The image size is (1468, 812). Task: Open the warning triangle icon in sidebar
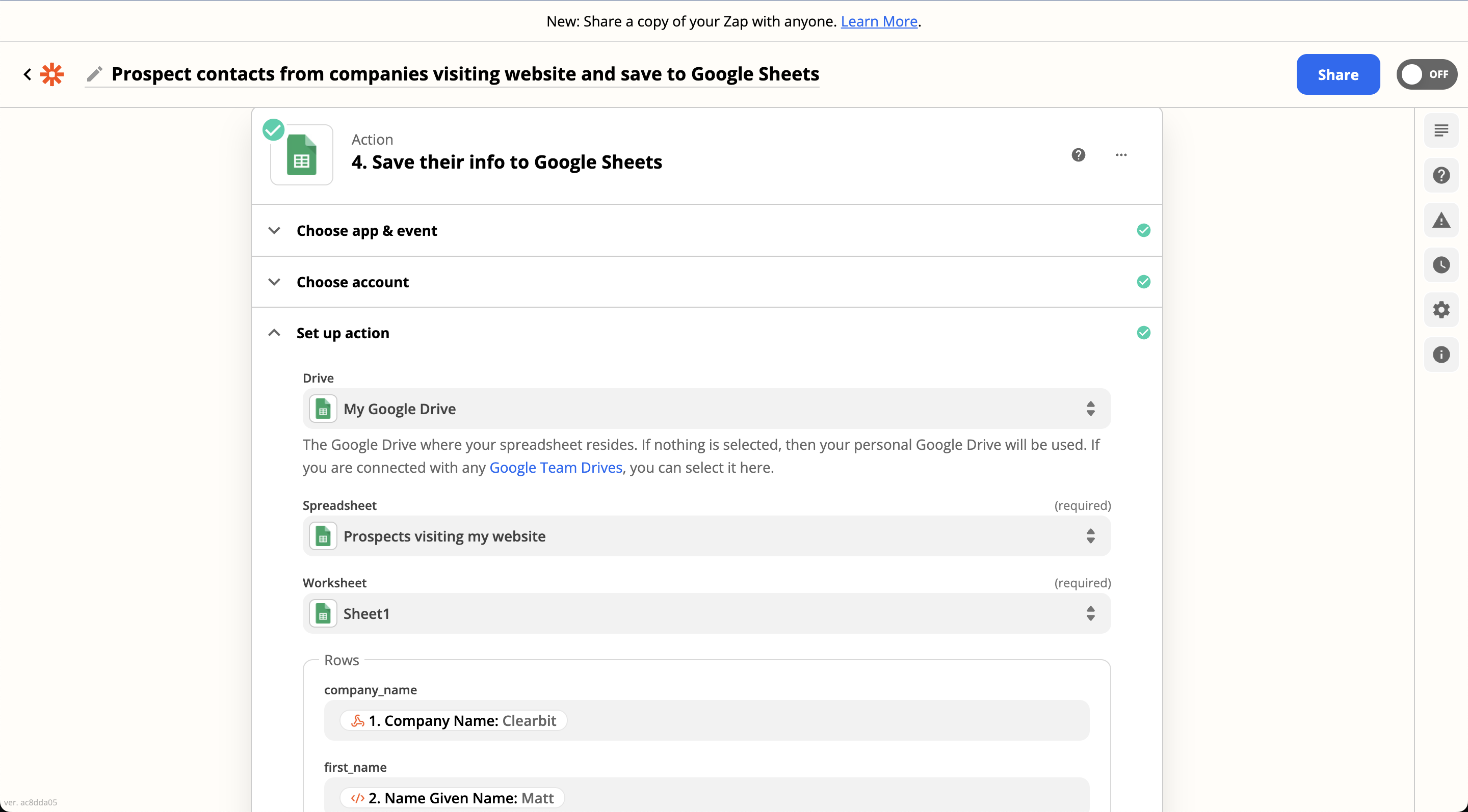(1441, 221)
